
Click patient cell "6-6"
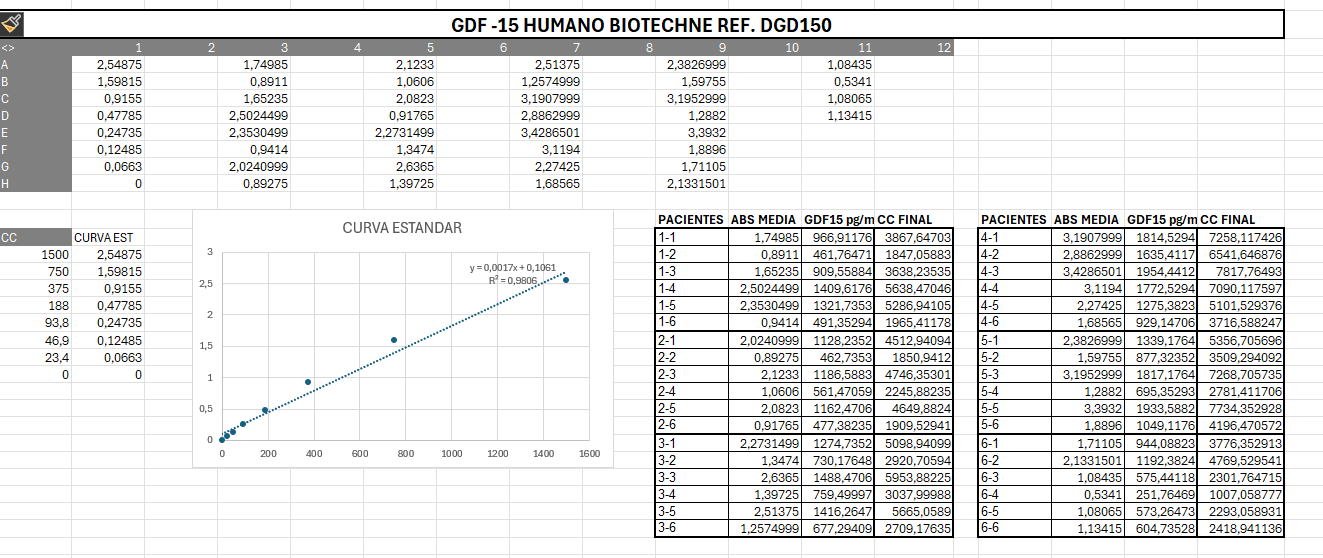point(1015,528)
